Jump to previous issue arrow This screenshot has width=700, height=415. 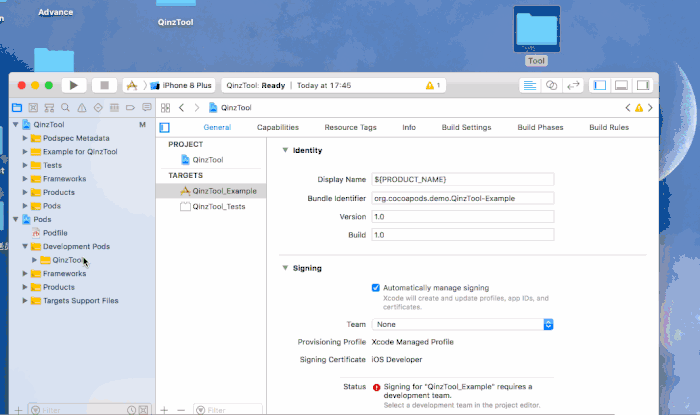coord(628,108)
